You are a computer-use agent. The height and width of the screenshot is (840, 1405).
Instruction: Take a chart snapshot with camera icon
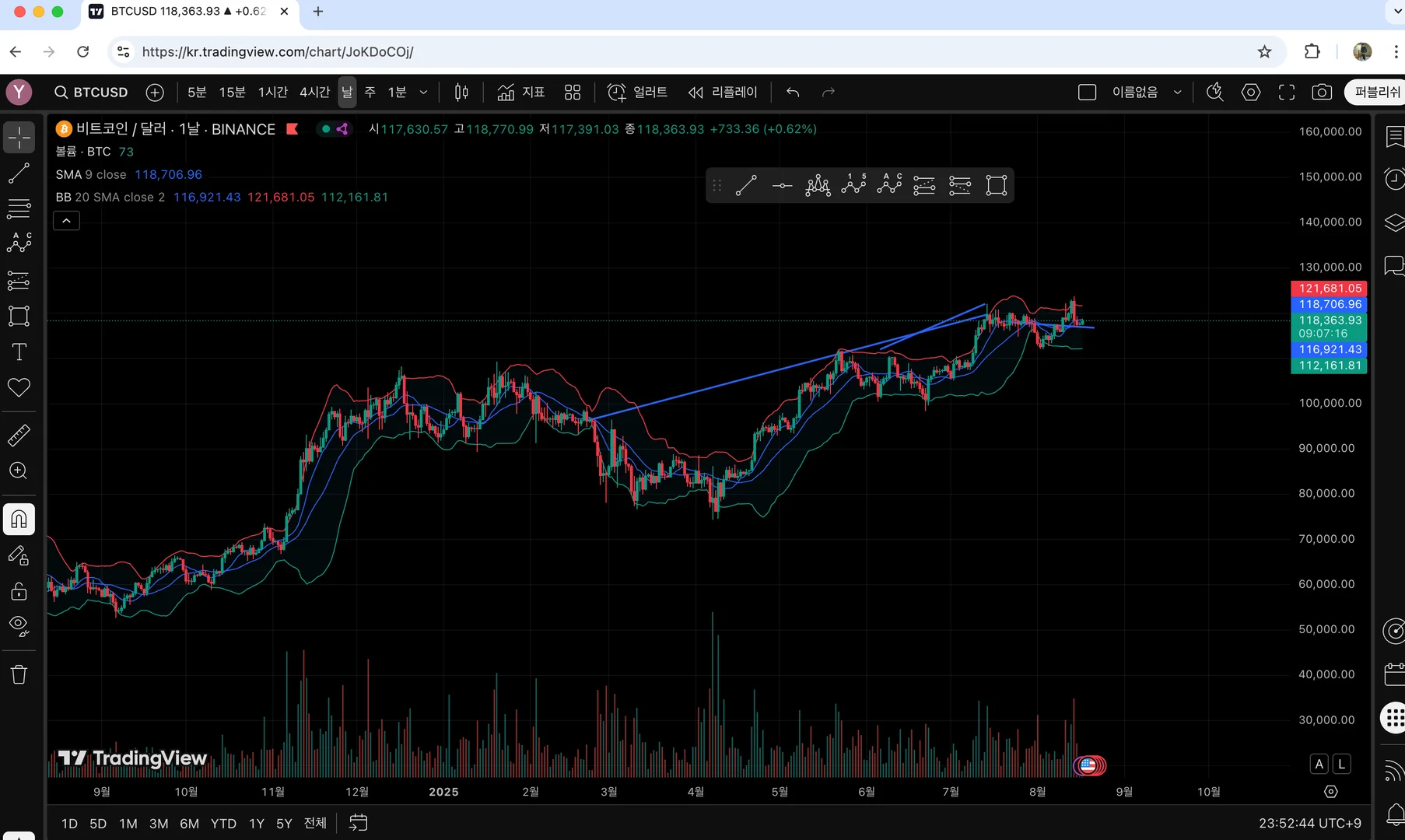[x=1322, y=93]
